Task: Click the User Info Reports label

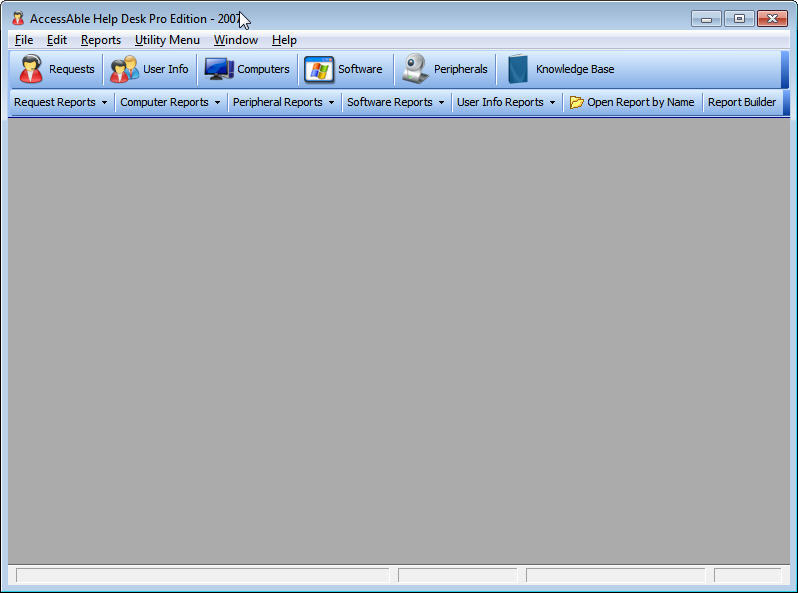Action: [500, 102]
